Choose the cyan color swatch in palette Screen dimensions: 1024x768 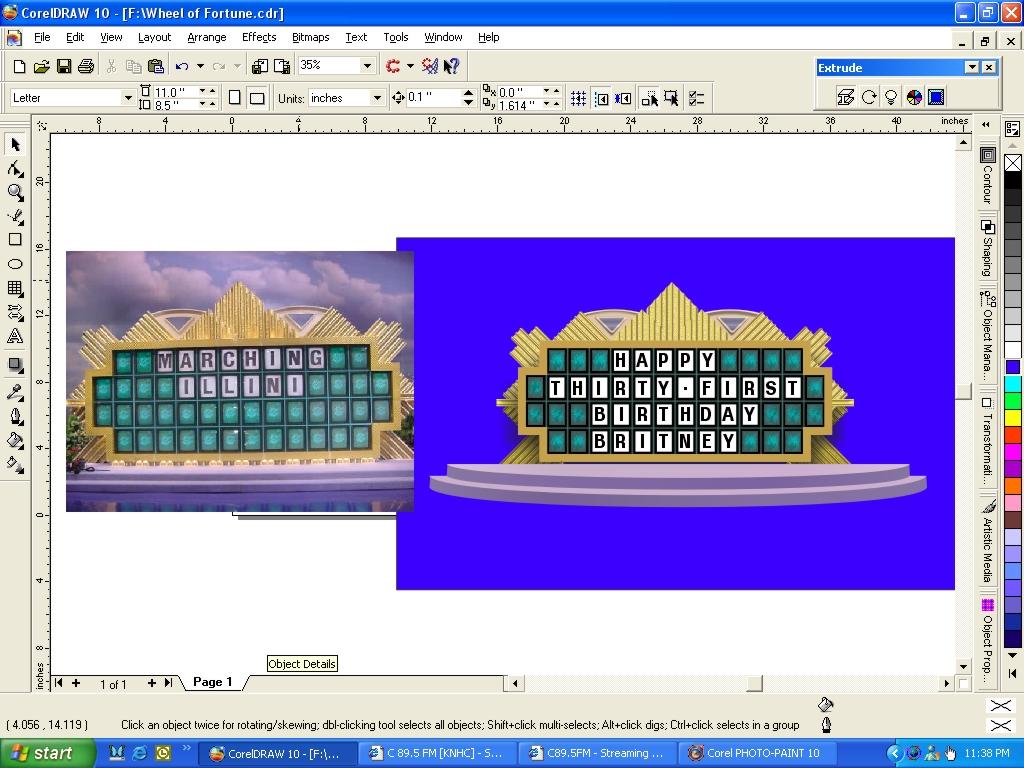pos(1013,384)
